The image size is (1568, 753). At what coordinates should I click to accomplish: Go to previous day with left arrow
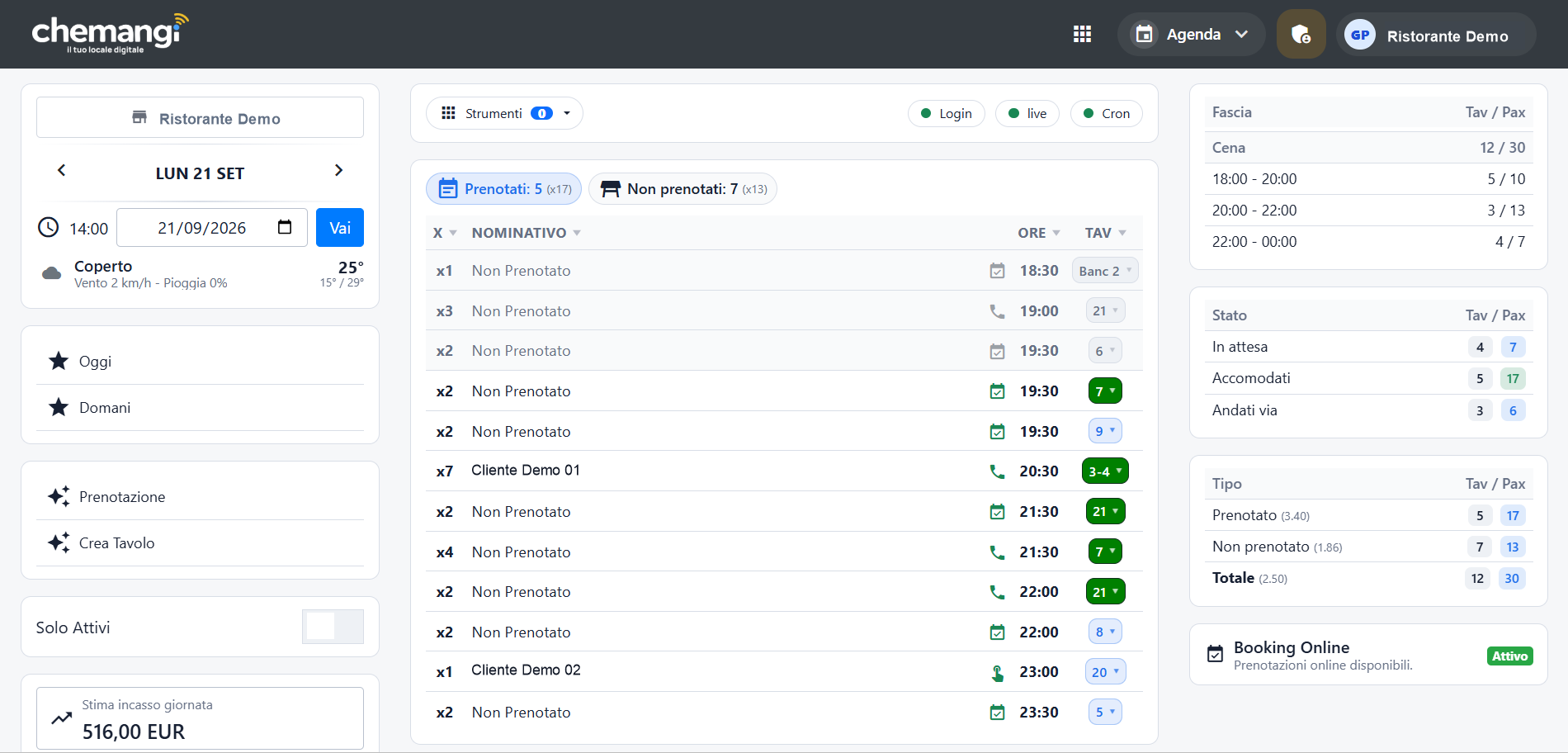[61, 170]
